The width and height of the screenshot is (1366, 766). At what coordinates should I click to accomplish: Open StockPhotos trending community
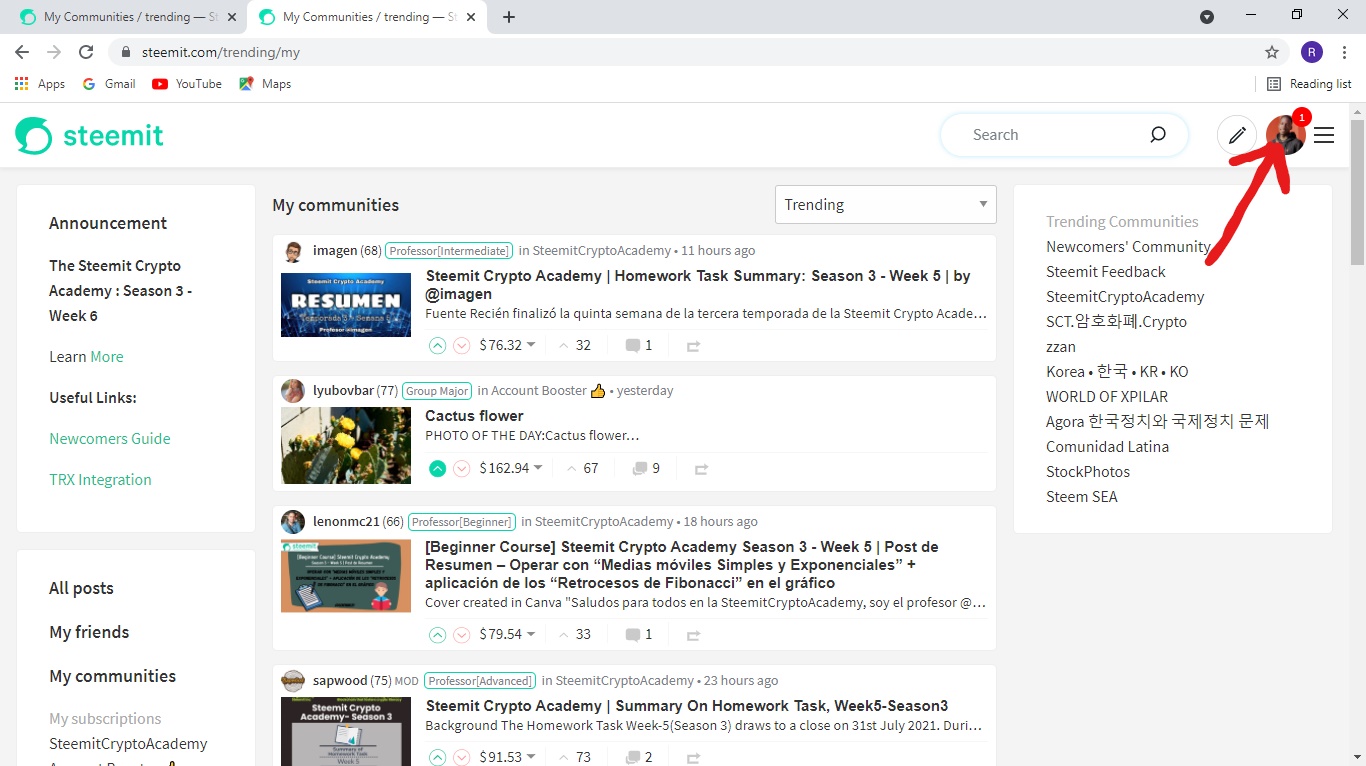tap(1088, 472)
